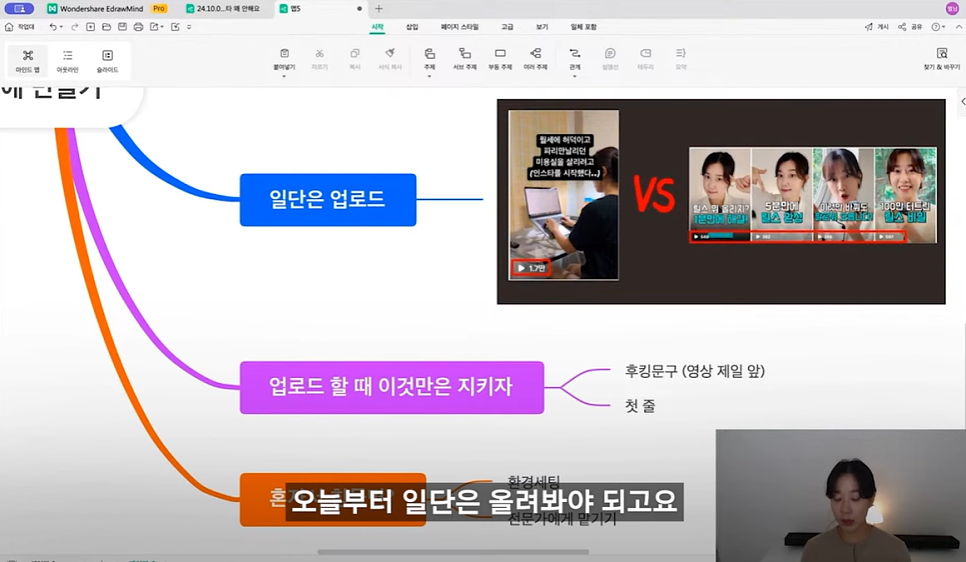This screenshot has height=562, width=966.
Task: Open the purple user avatar
Action: pyautogui.click(x=952, y=9)
